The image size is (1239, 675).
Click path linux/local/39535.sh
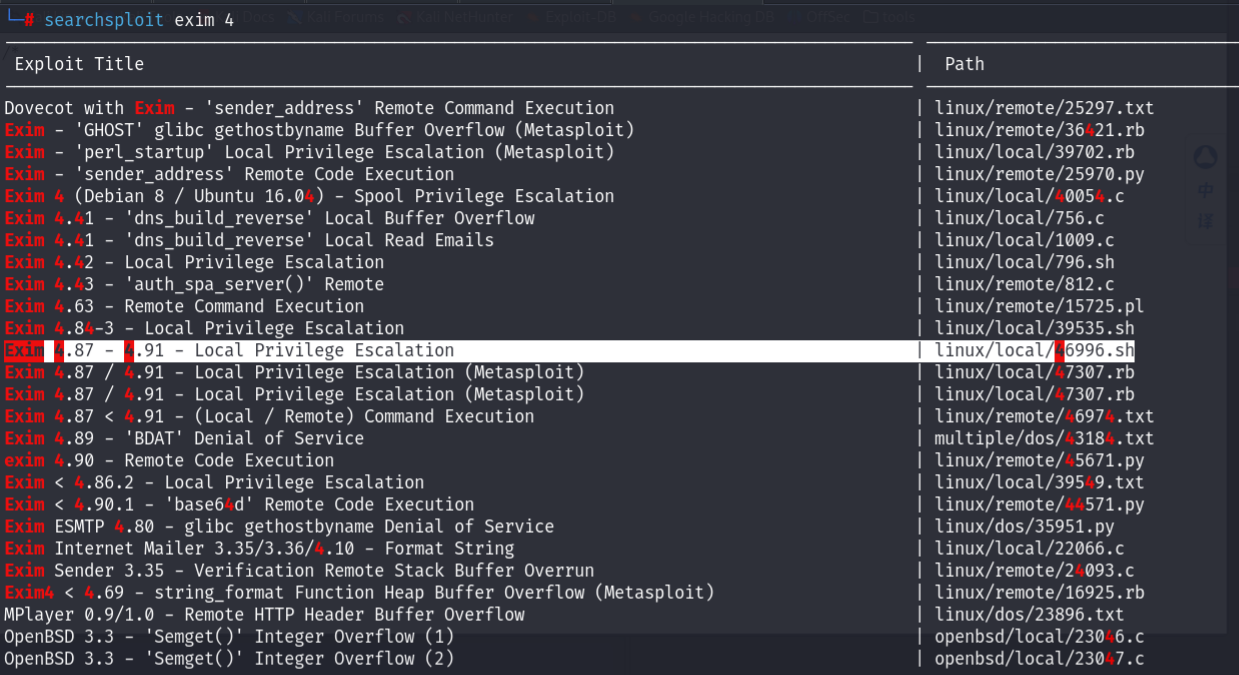[x=1034, y=328]
